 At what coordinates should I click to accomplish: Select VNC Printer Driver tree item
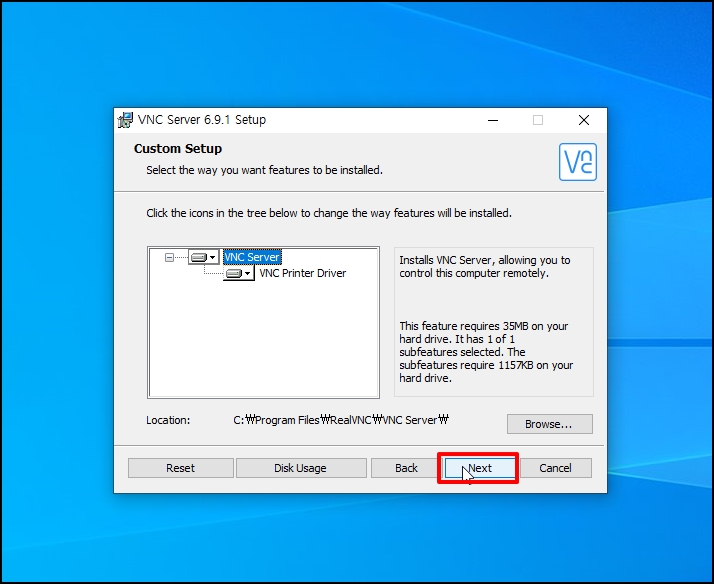(302, 273)
